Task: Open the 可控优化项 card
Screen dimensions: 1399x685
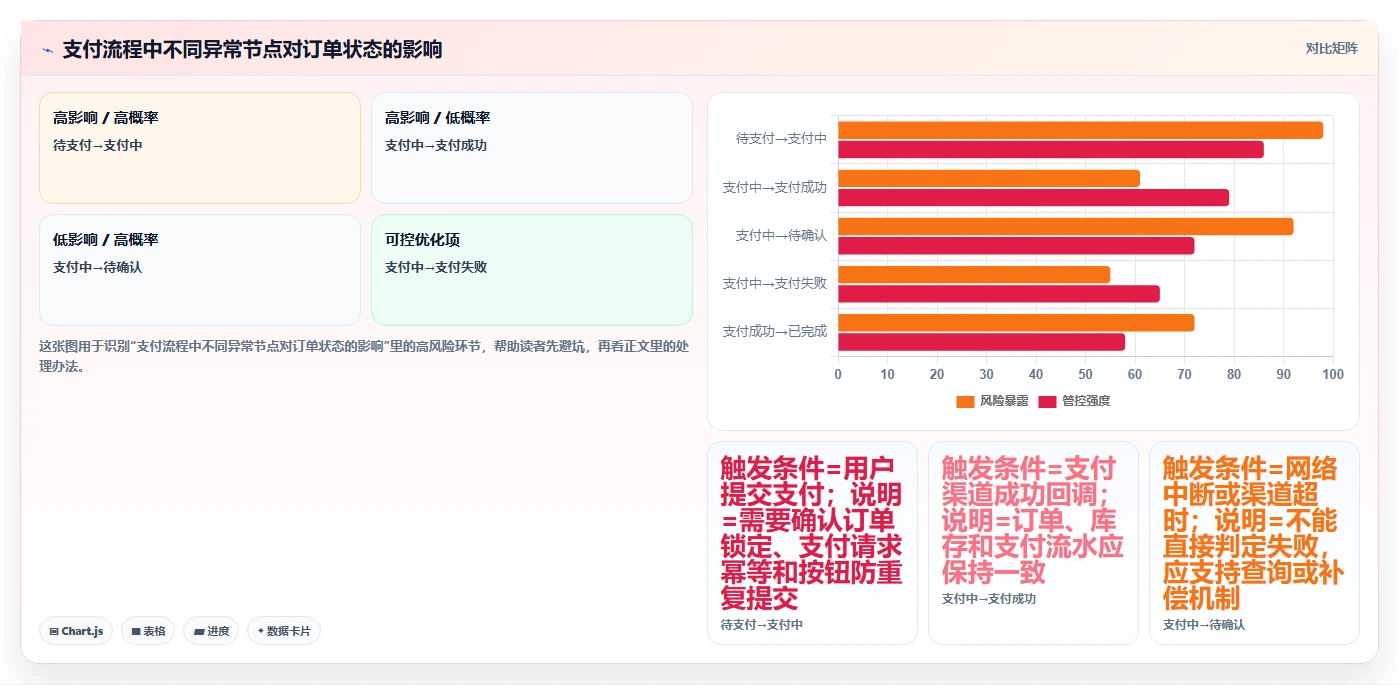Action: [x=532, y=270]
